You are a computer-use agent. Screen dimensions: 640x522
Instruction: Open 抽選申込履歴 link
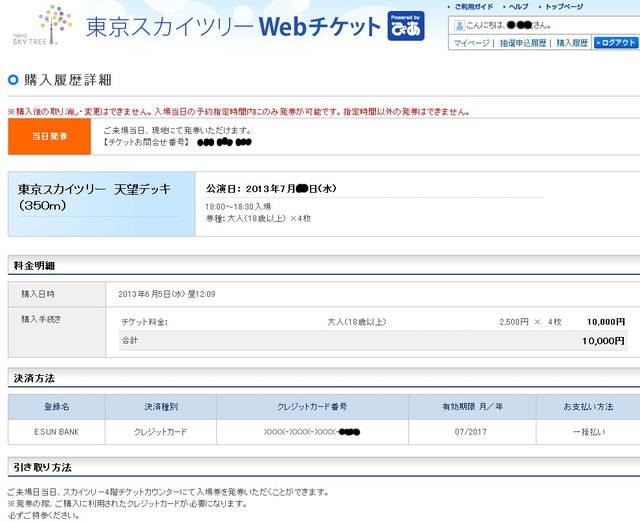pos(523,43)
